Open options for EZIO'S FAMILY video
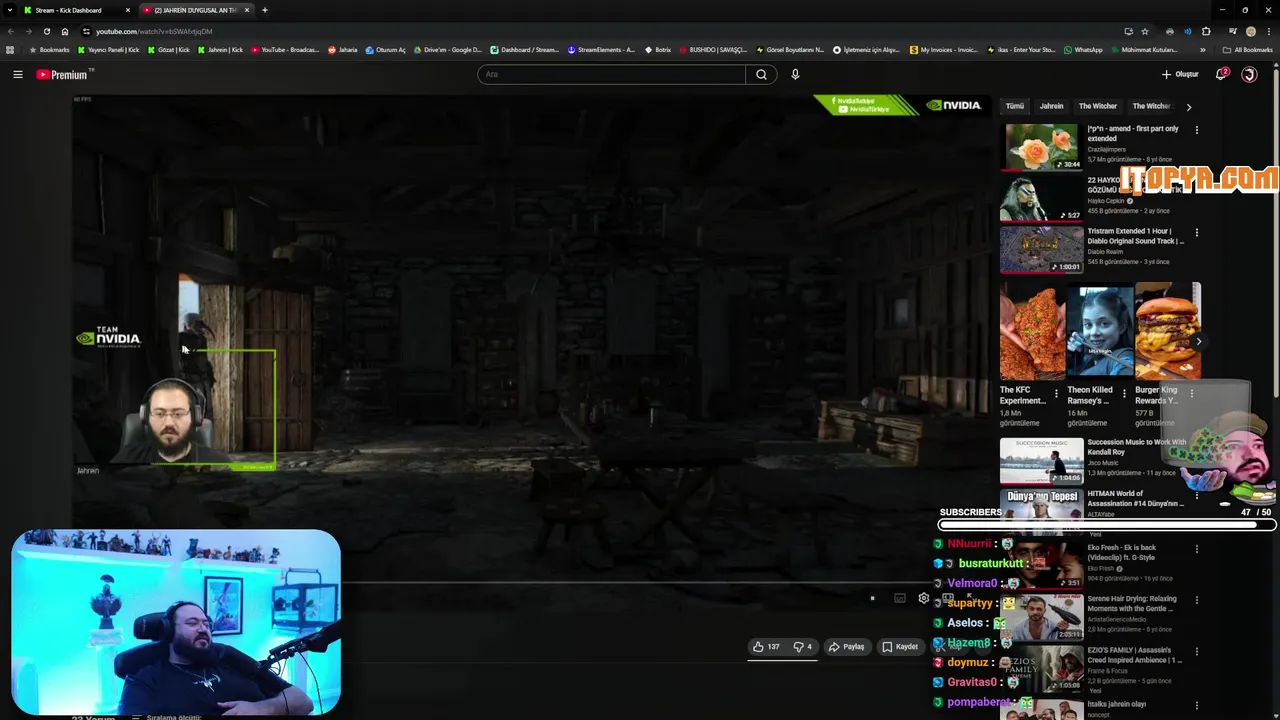Screen dimensions: 1280x720 click(1196, 652)
